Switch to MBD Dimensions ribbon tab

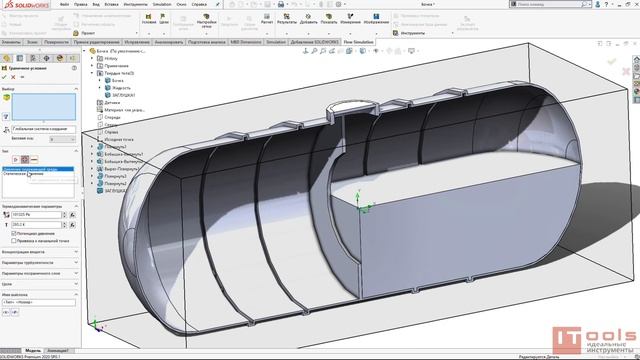[246, 42]
